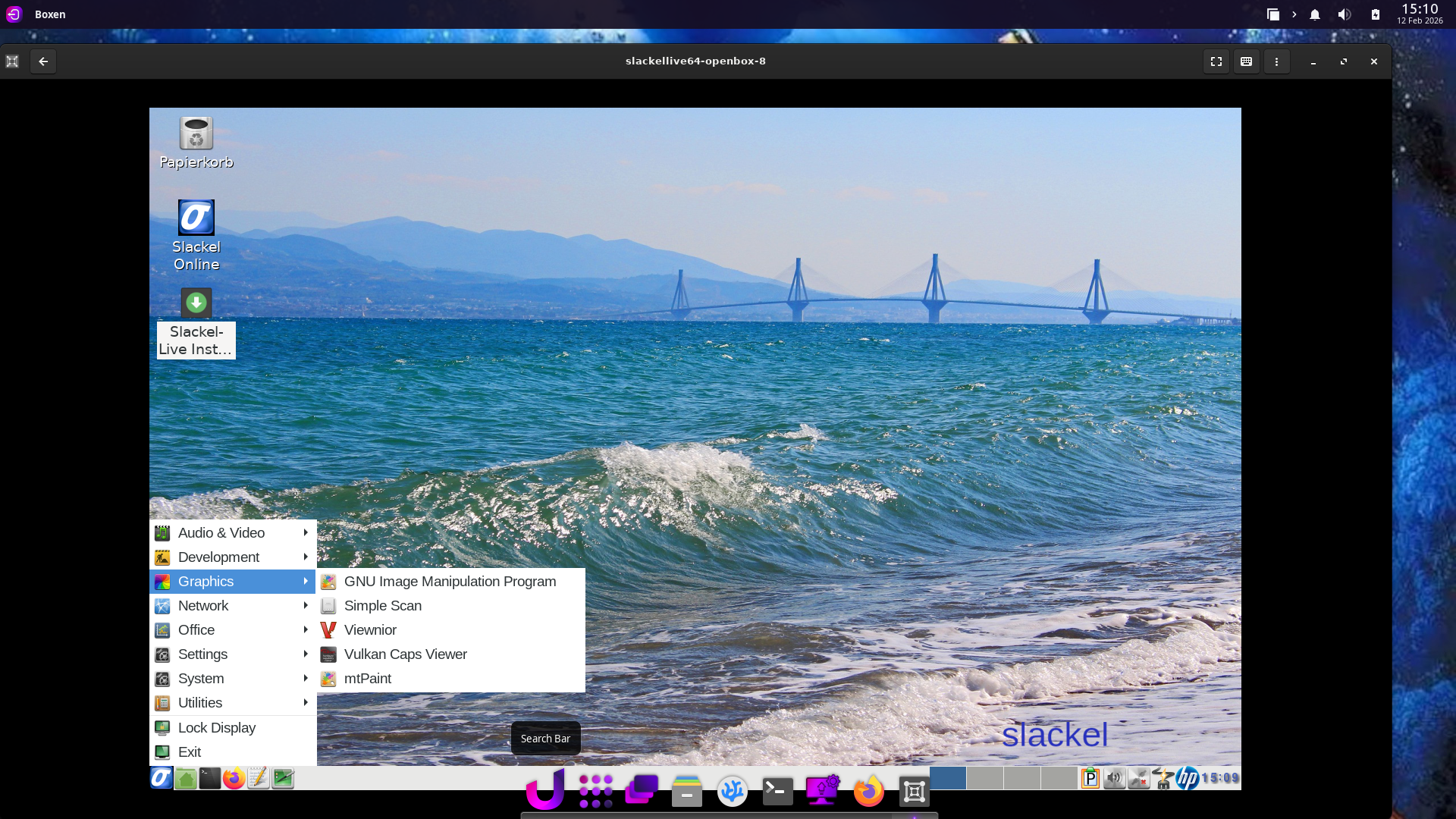Toggle Boxen keyboard shortcut button
The height and width of the screenshot is (819, 1456).
point(1246,61)
